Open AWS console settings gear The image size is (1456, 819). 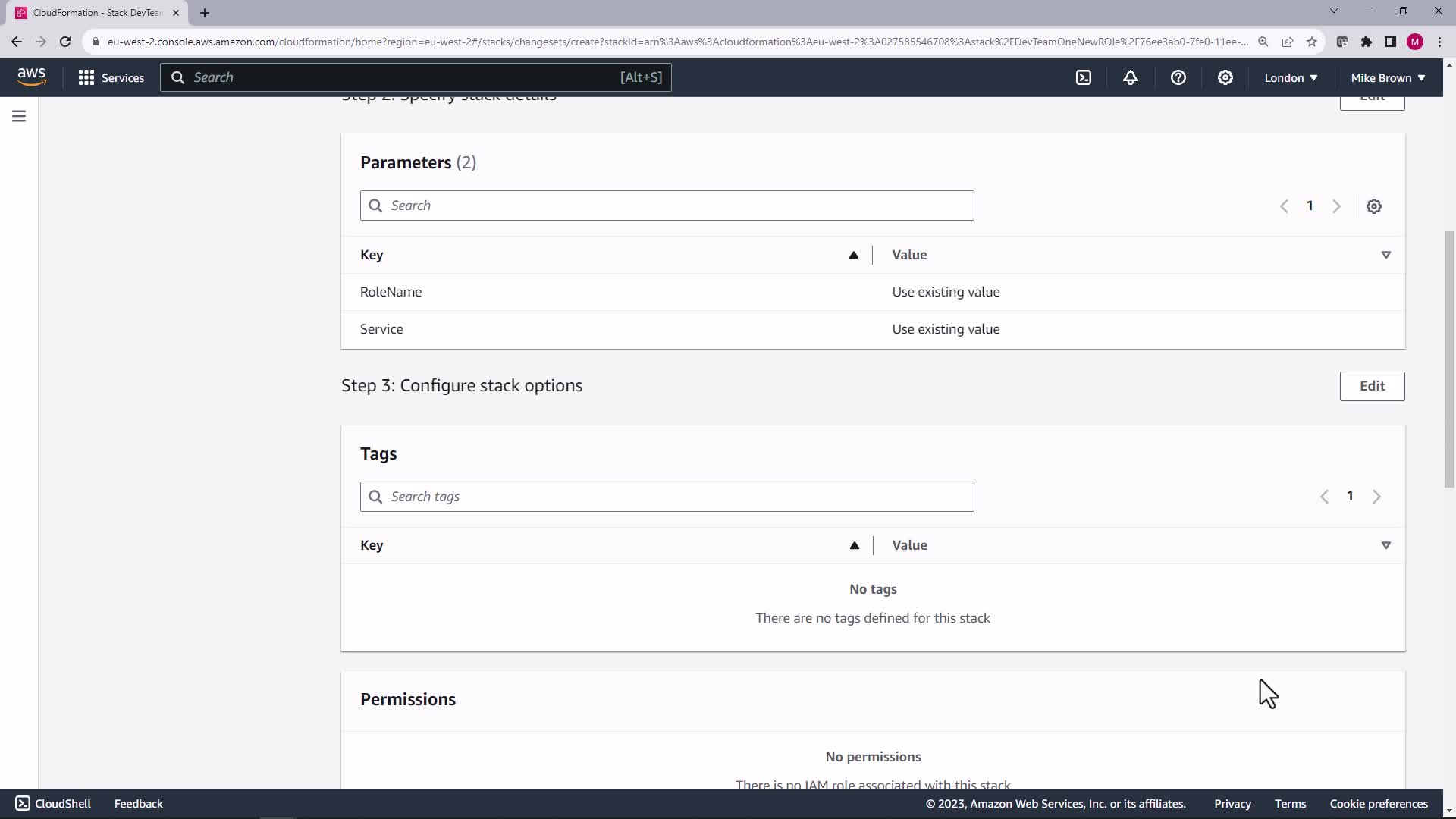tap(1225, 77)
